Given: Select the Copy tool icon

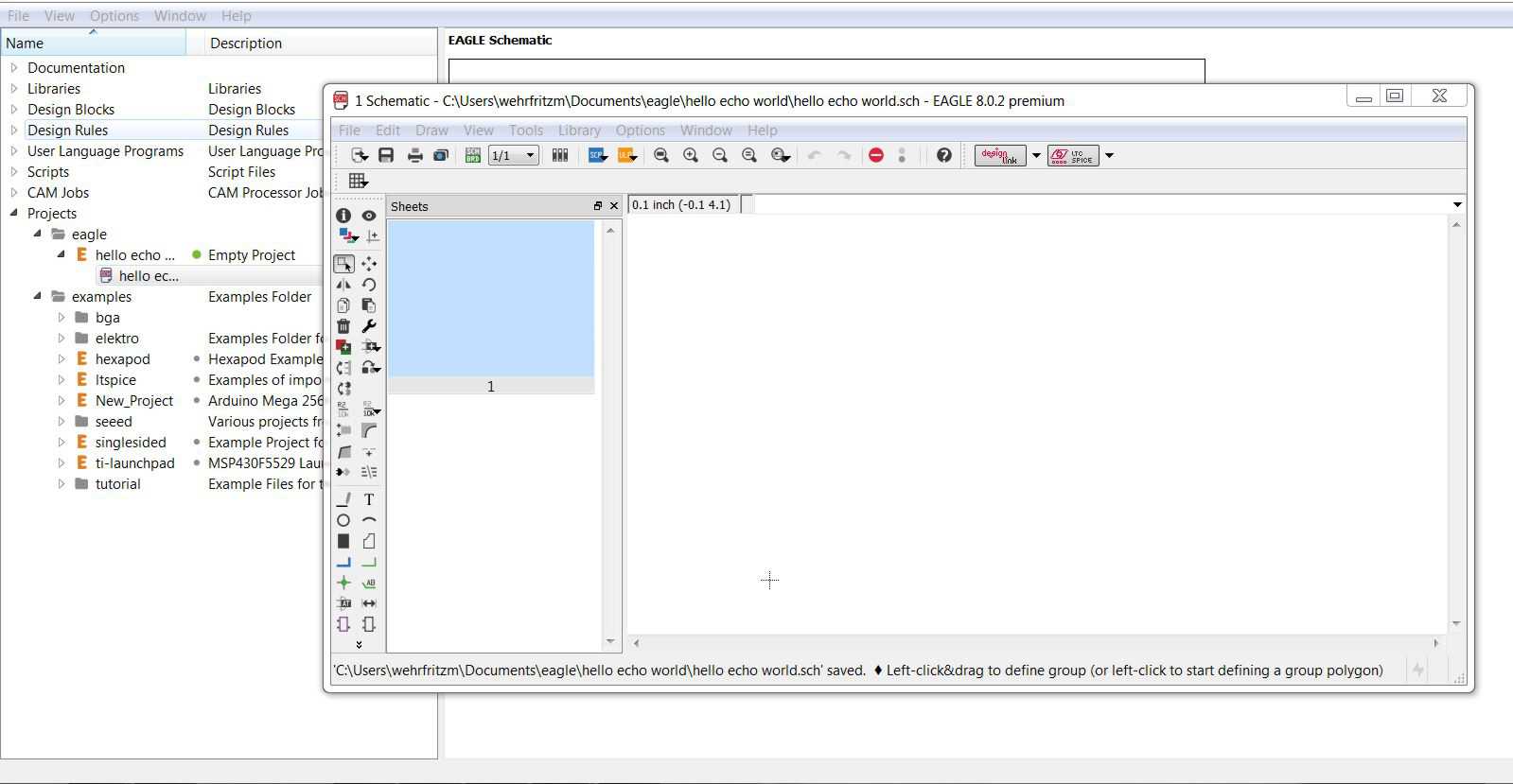Looking at the screenshot, I should pyautogui.click(x=343, y=305).
